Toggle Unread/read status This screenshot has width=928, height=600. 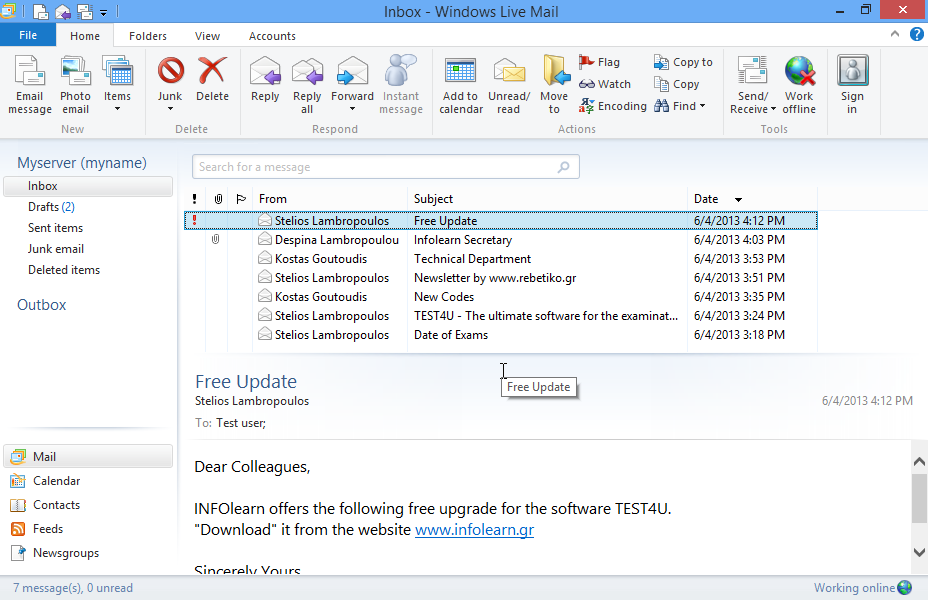click(x=508, y=85)
